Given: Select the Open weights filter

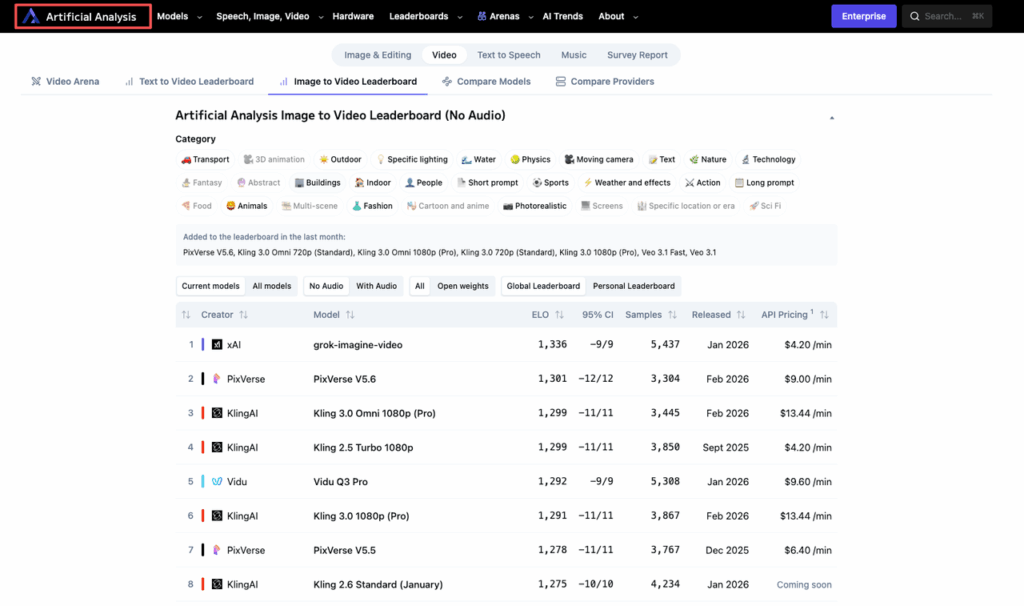Looking at the screenshot, I should coord(462,286).
